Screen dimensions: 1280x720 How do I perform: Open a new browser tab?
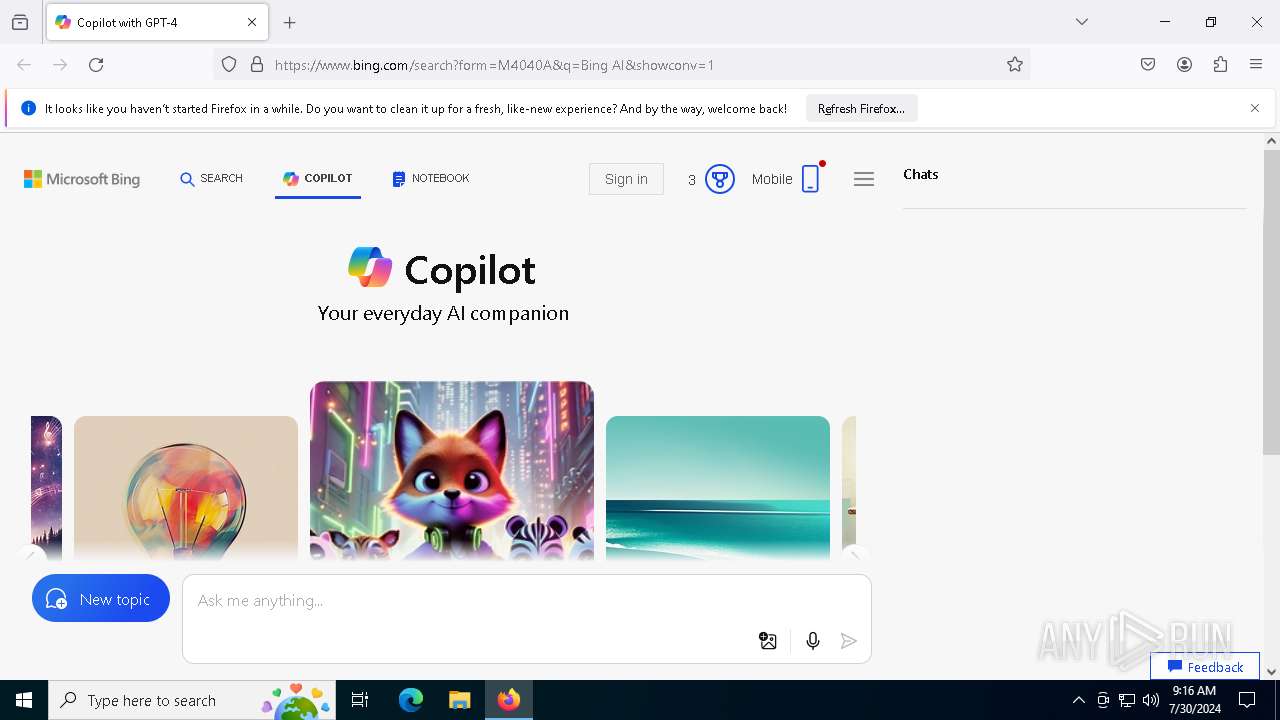tap(290, 22)
